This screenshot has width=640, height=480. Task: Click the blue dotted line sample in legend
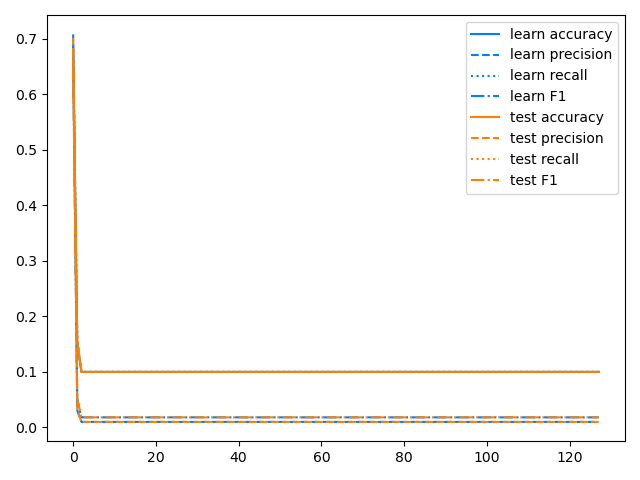488,76
